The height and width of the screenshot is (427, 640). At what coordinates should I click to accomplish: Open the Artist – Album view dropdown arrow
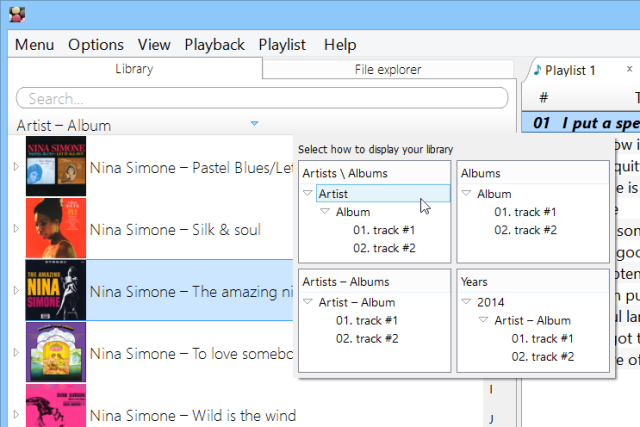254,123
